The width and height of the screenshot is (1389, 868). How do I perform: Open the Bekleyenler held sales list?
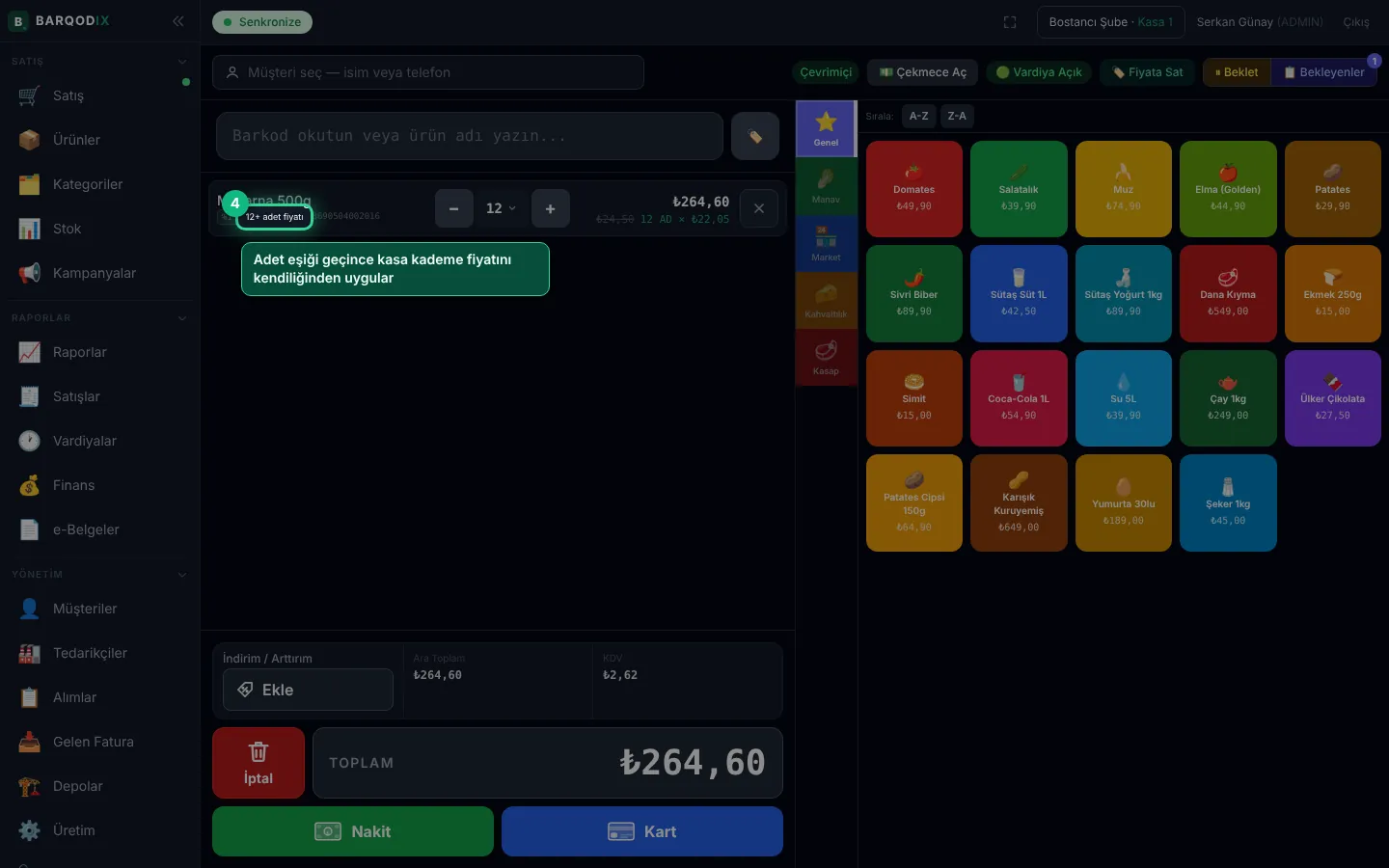tap(1323, 72)
